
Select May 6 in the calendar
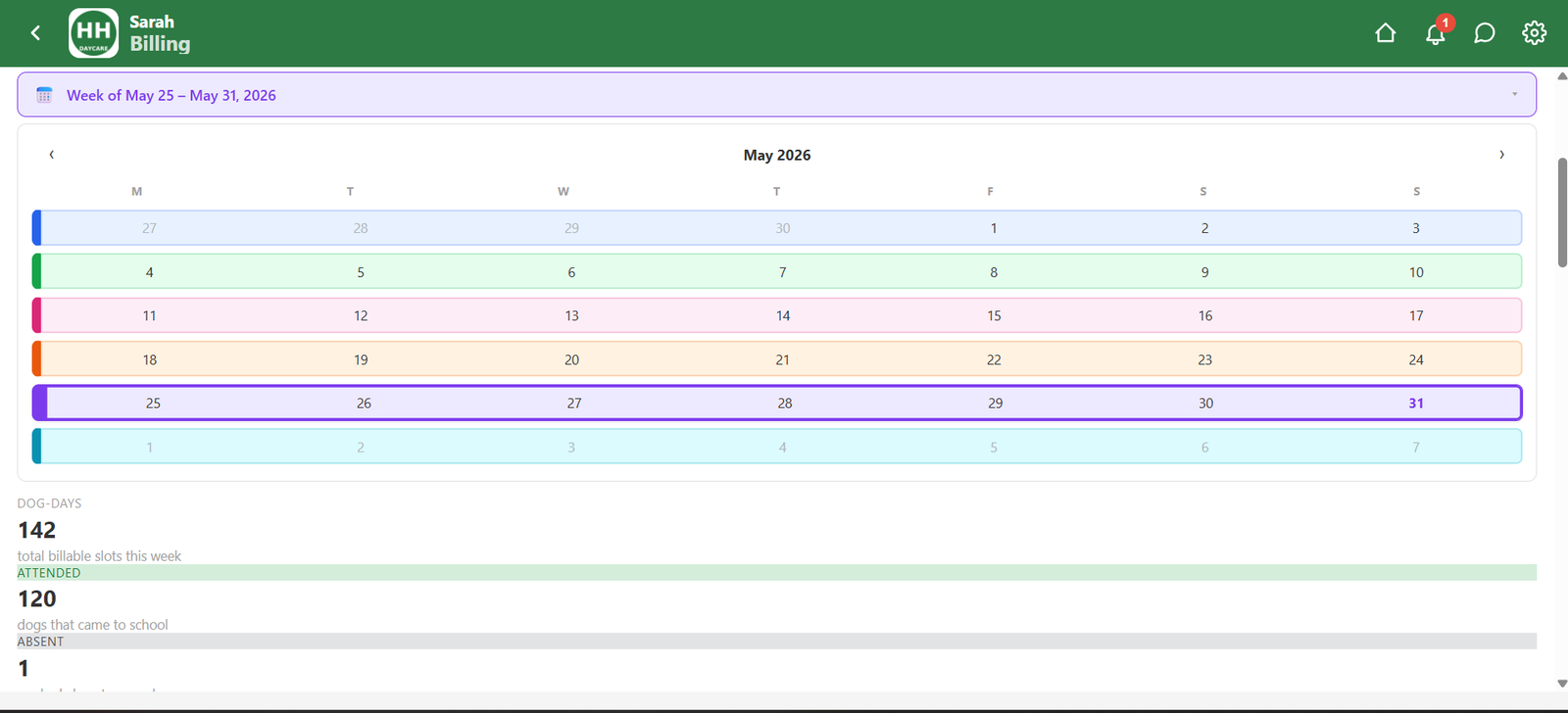click(x=571, y=272)
